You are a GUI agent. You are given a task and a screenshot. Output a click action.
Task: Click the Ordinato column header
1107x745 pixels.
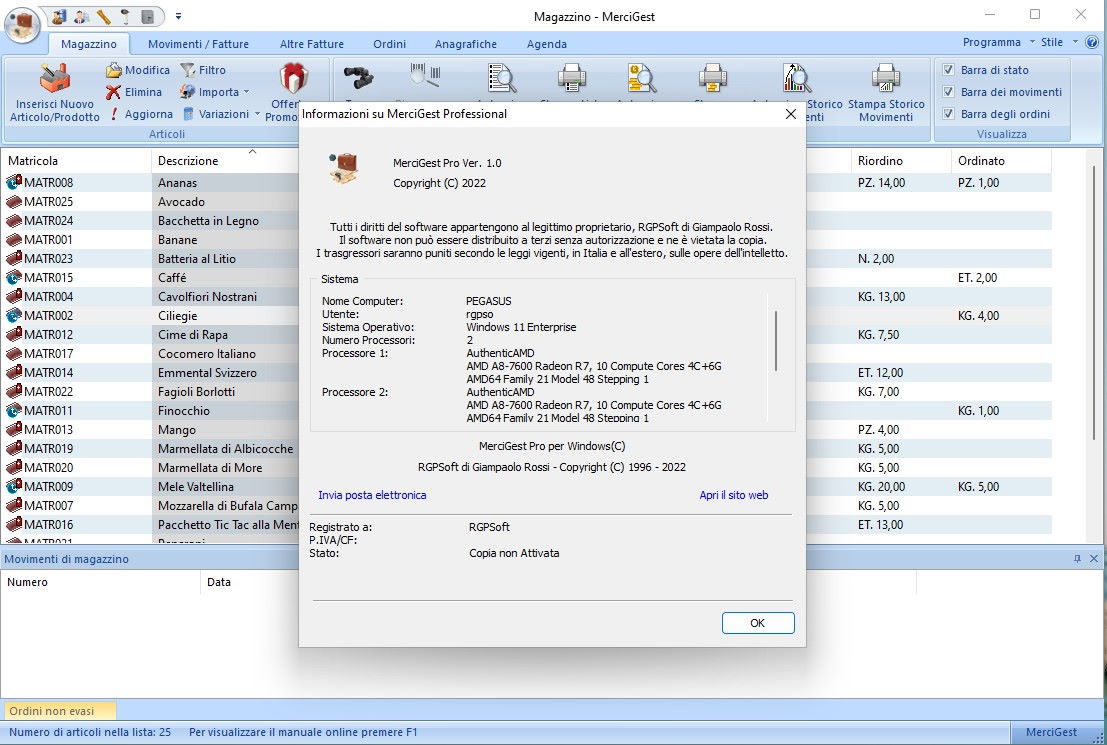coord(1001,161)
